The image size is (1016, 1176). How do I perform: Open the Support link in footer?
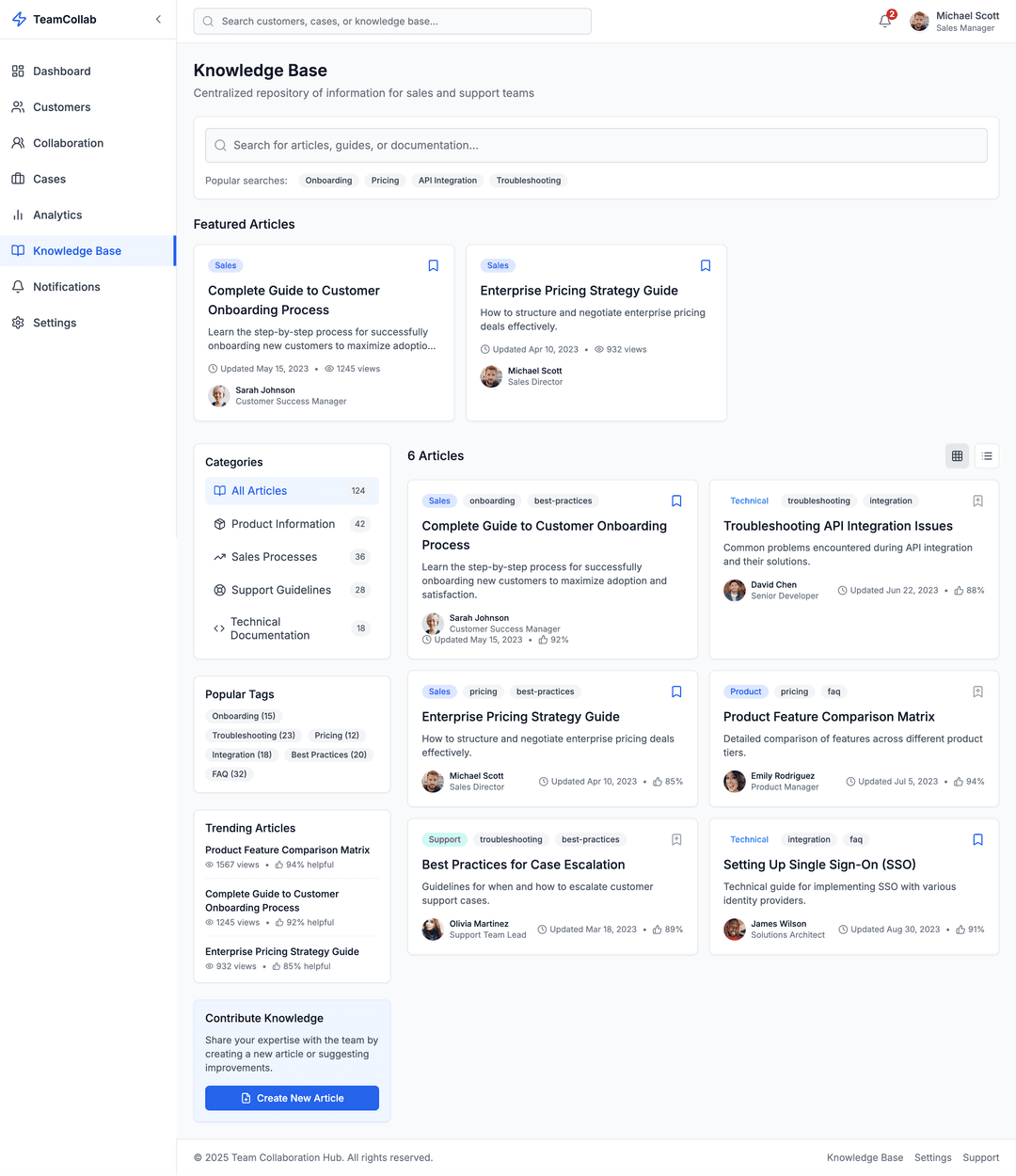(x=980, y=1158)
